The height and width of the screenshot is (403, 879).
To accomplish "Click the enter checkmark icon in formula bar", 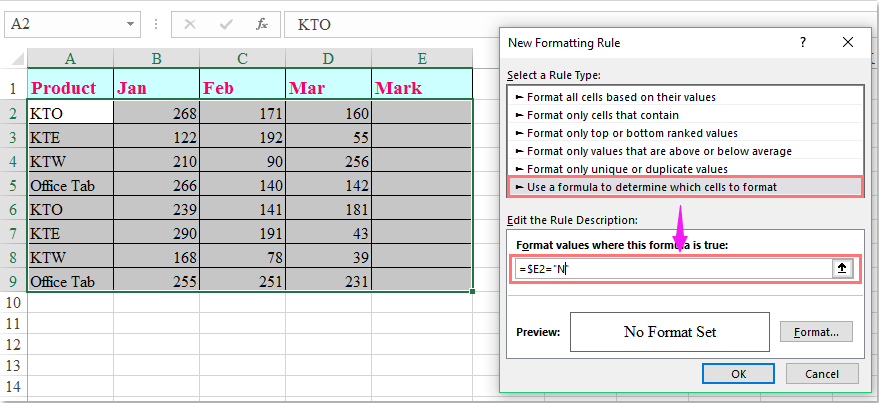I will click(227, 24).
